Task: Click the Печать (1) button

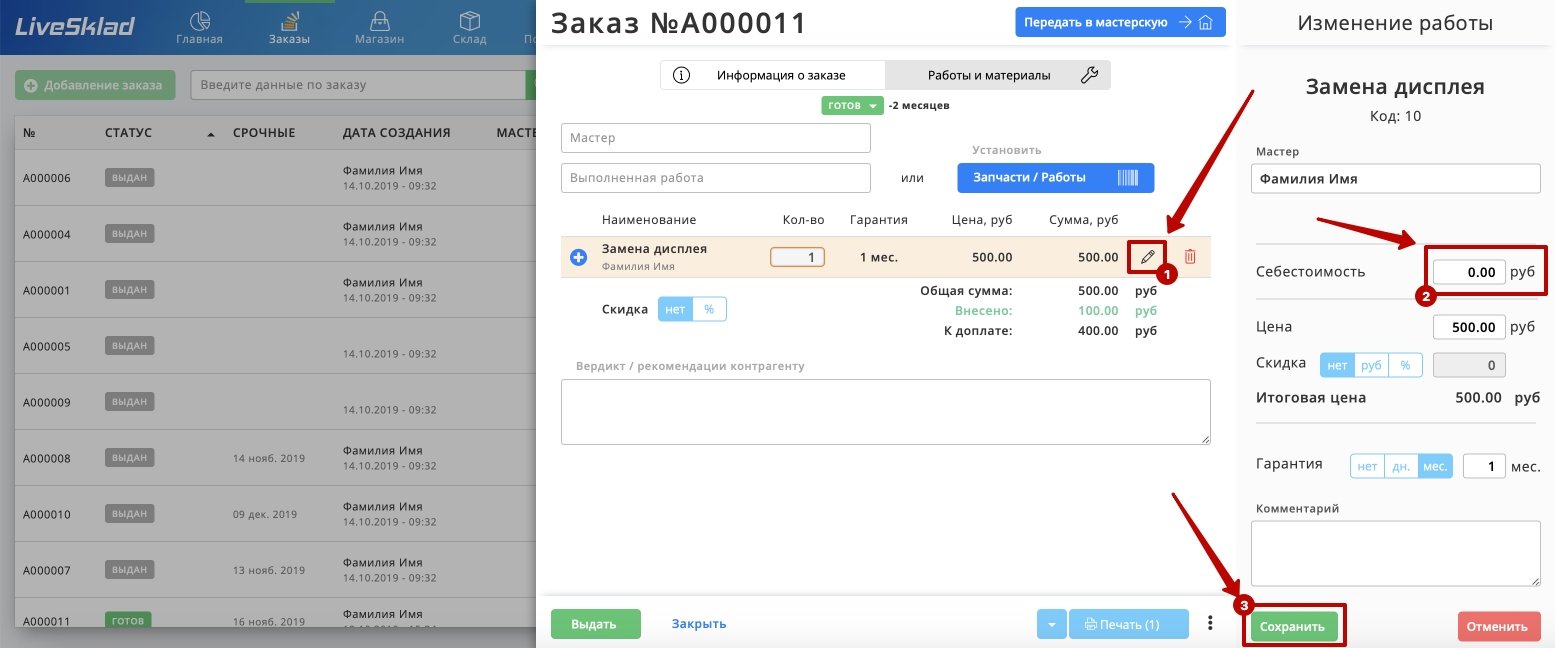Action: (1129, 624)
